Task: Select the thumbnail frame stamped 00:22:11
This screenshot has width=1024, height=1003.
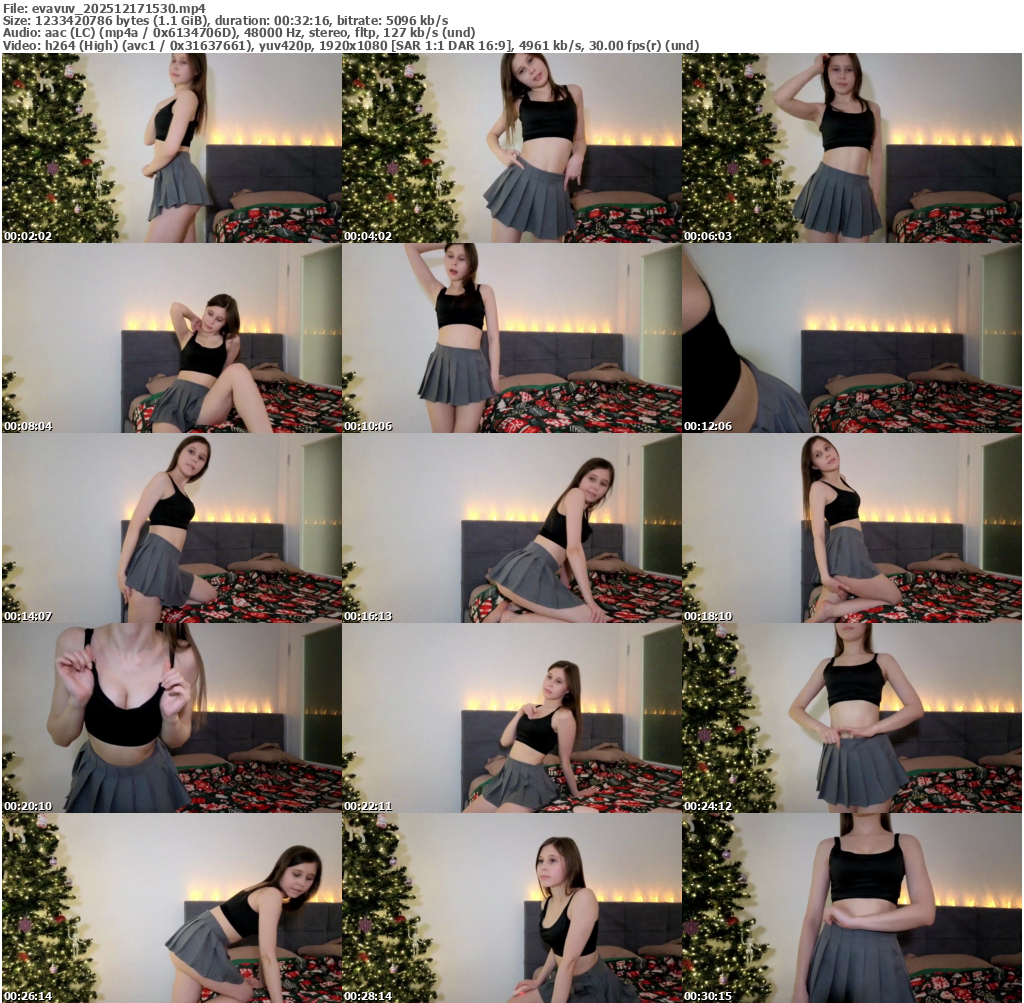Action: tap(512, 718)
